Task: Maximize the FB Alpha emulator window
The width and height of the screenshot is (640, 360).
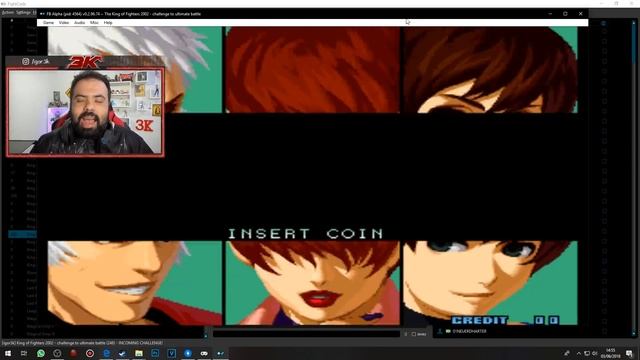Action: [x=565, y=13]
